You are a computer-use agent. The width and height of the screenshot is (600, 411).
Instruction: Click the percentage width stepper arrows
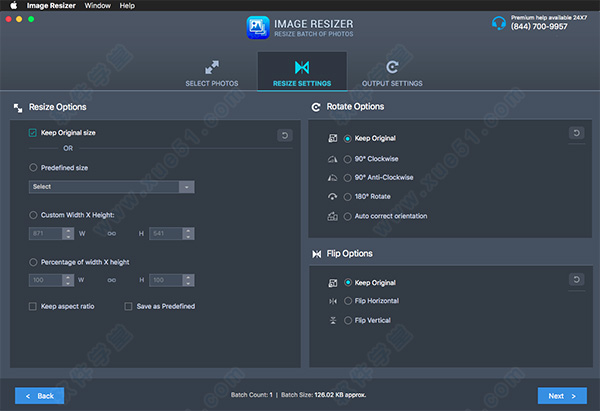click(68, 280)
